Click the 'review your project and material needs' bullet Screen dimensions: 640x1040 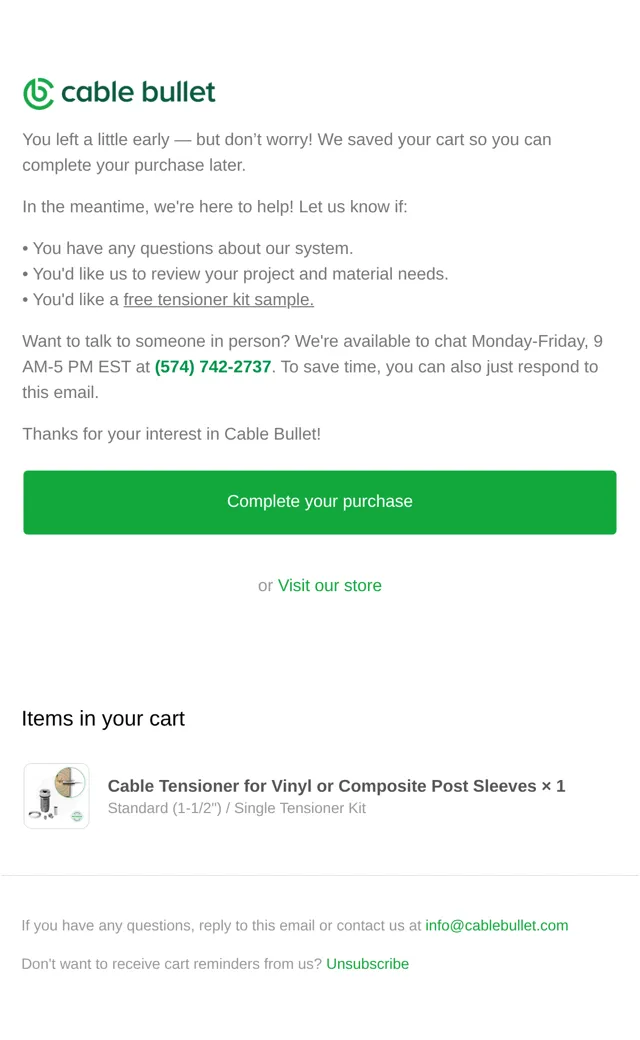click(235, 274)
